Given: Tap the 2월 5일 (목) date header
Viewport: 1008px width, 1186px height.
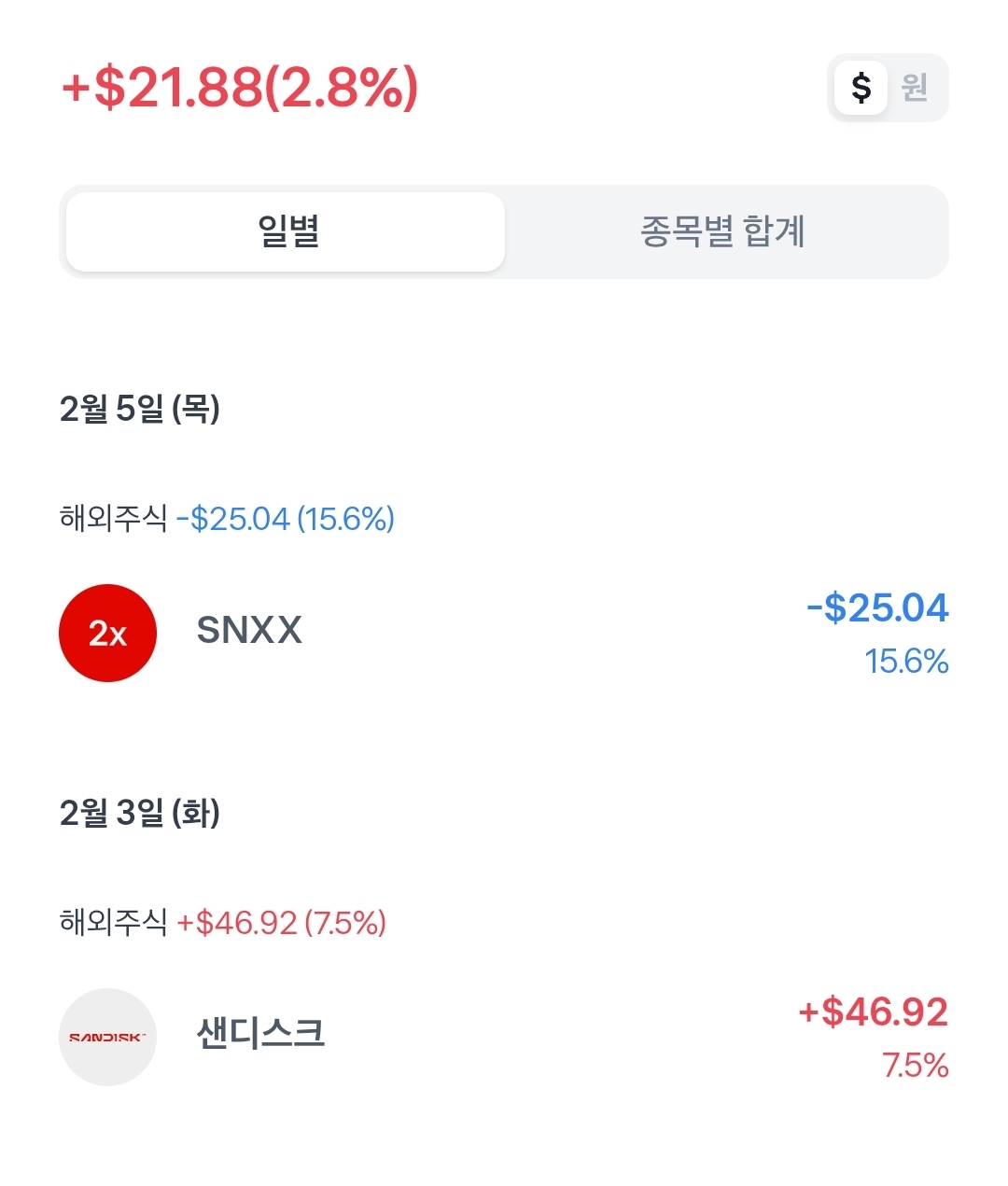Looking at the screenshot, I should point(140,409).
